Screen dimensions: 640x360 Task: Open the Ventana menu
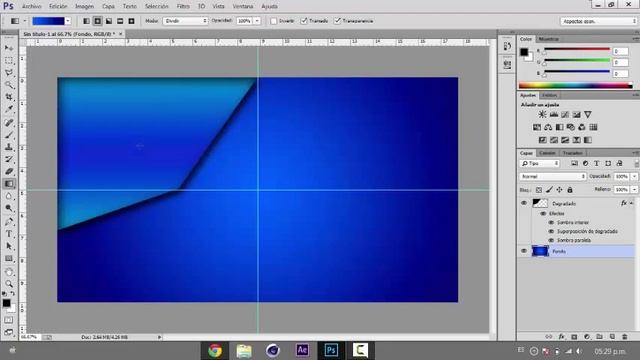coord(242,6)
